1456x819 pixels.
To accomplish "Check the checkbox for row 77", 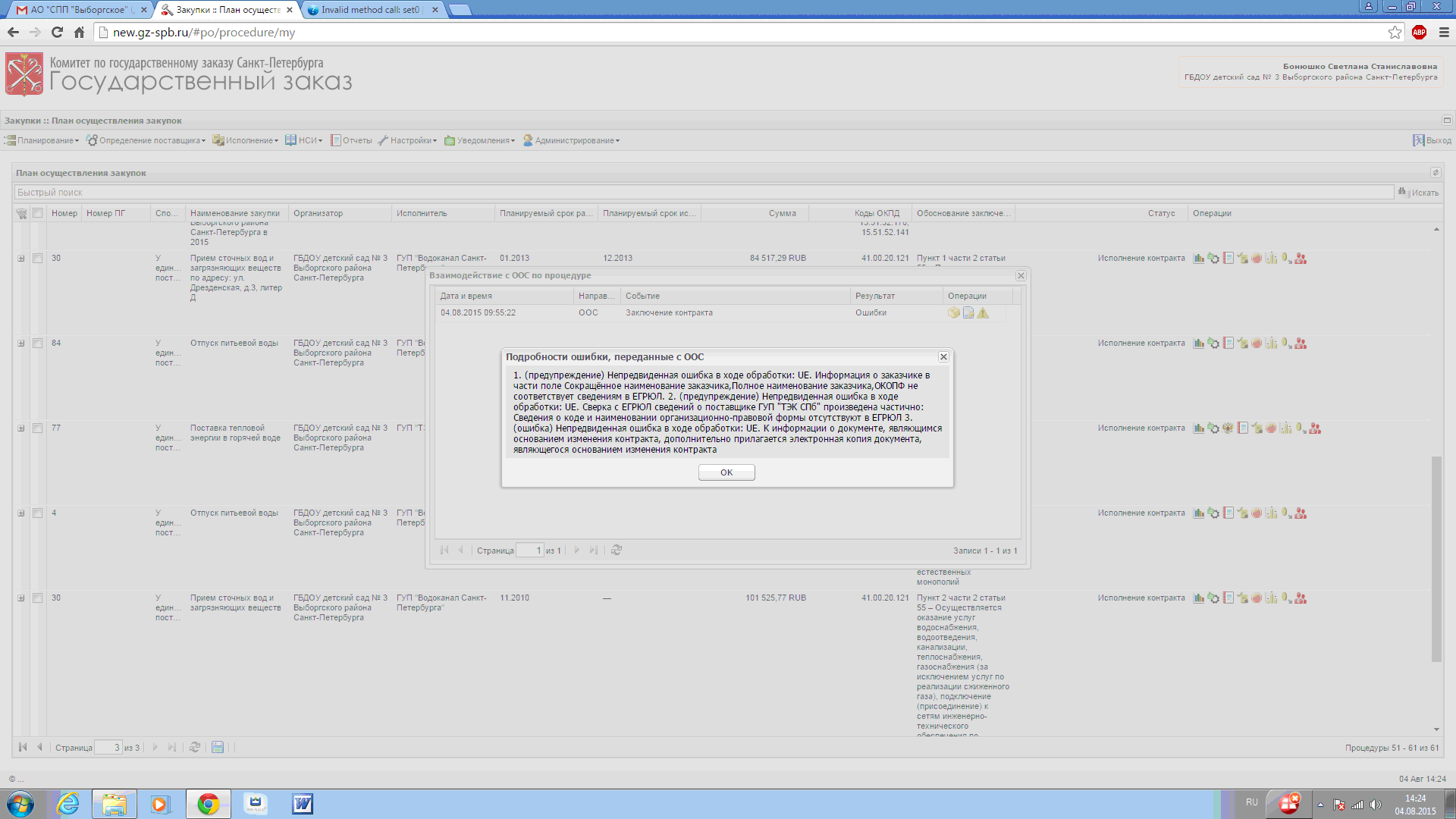I will pyautogui.click(x=37, y=428).
